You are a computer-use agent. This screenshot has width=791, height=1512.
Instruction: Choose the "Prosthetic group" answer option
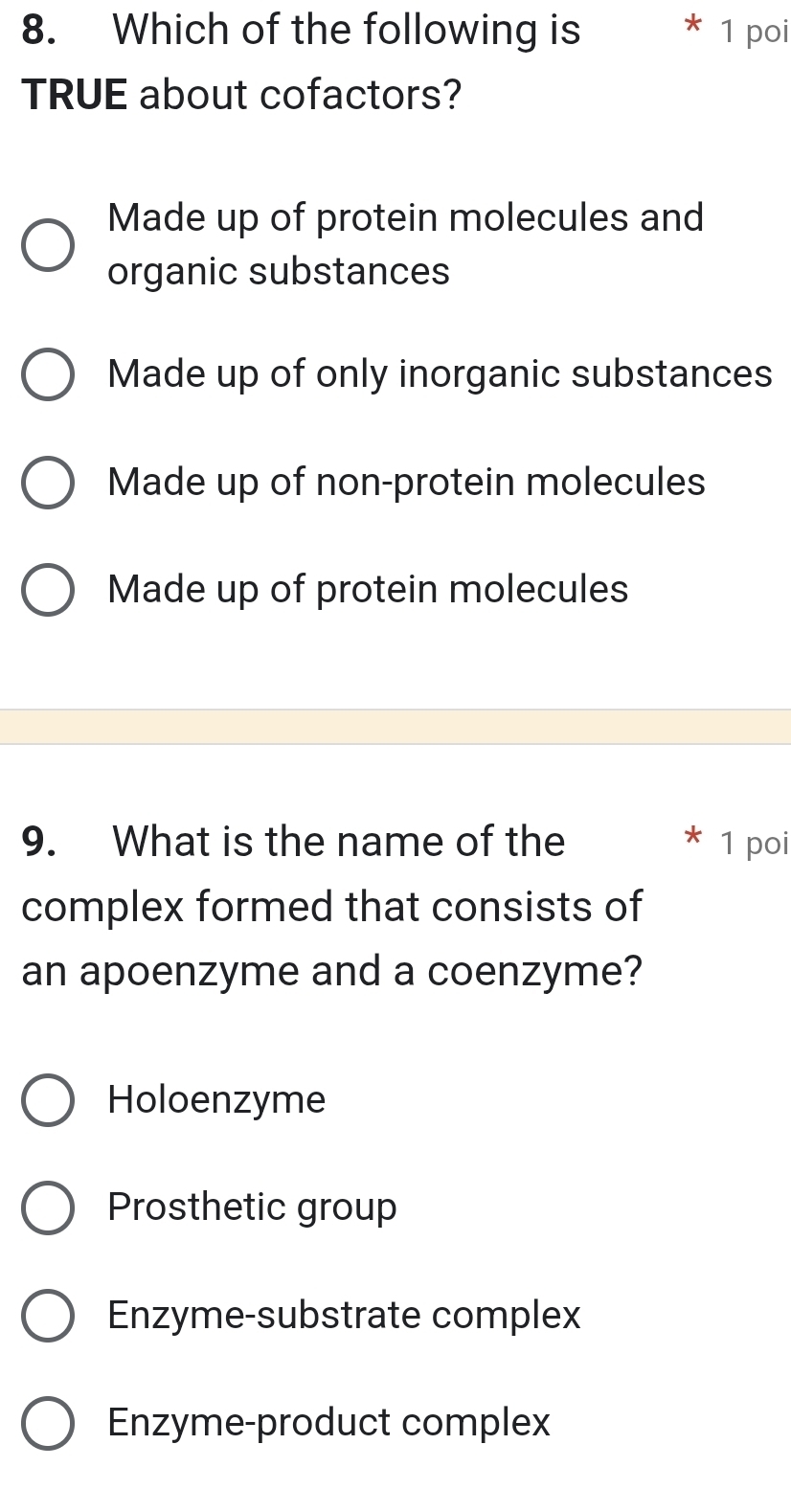tap(49, 1207)
